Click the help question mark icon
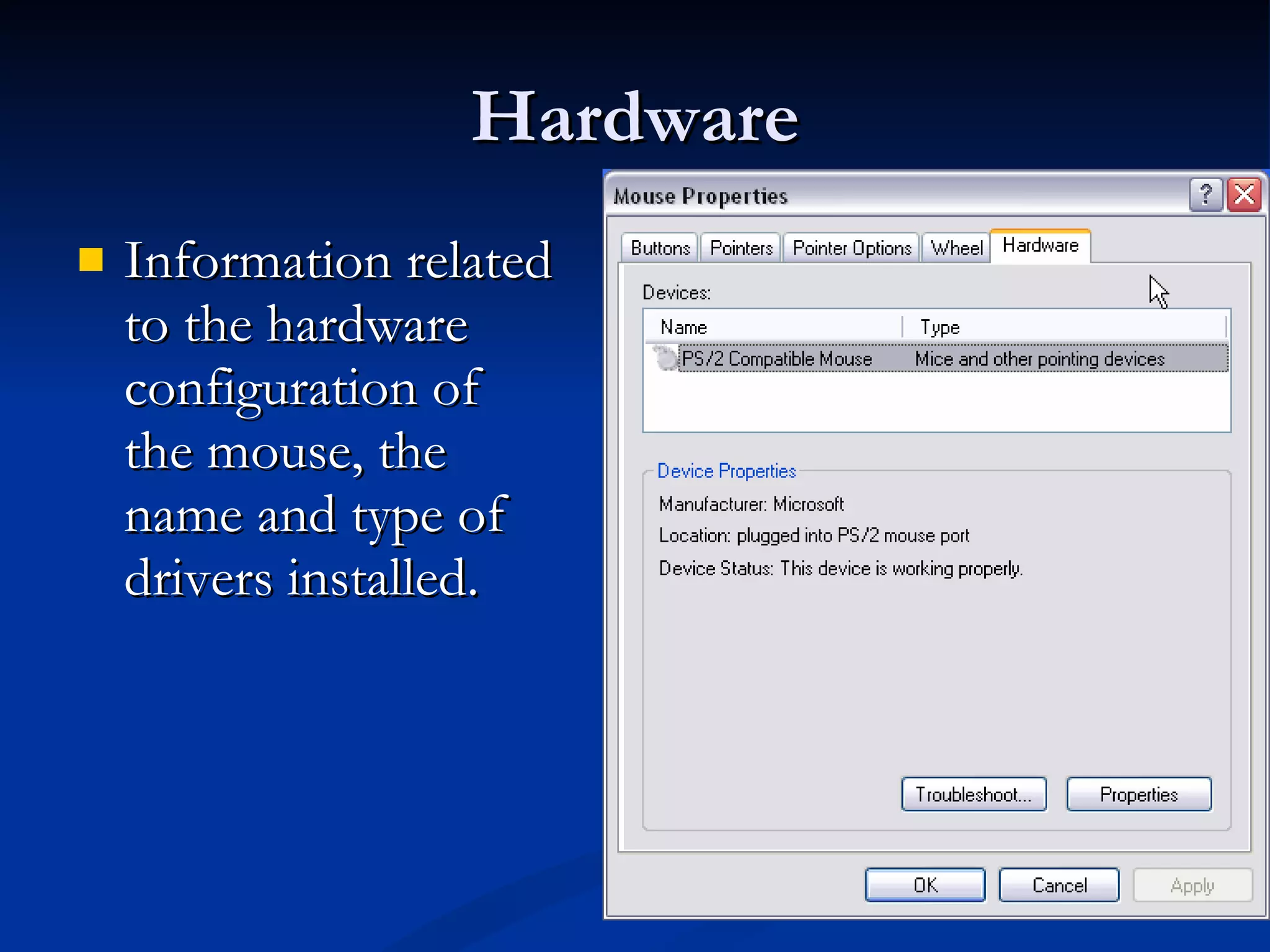Image resolution: width=1270 pixels, height=952 pixels. tap(1206, 195)
